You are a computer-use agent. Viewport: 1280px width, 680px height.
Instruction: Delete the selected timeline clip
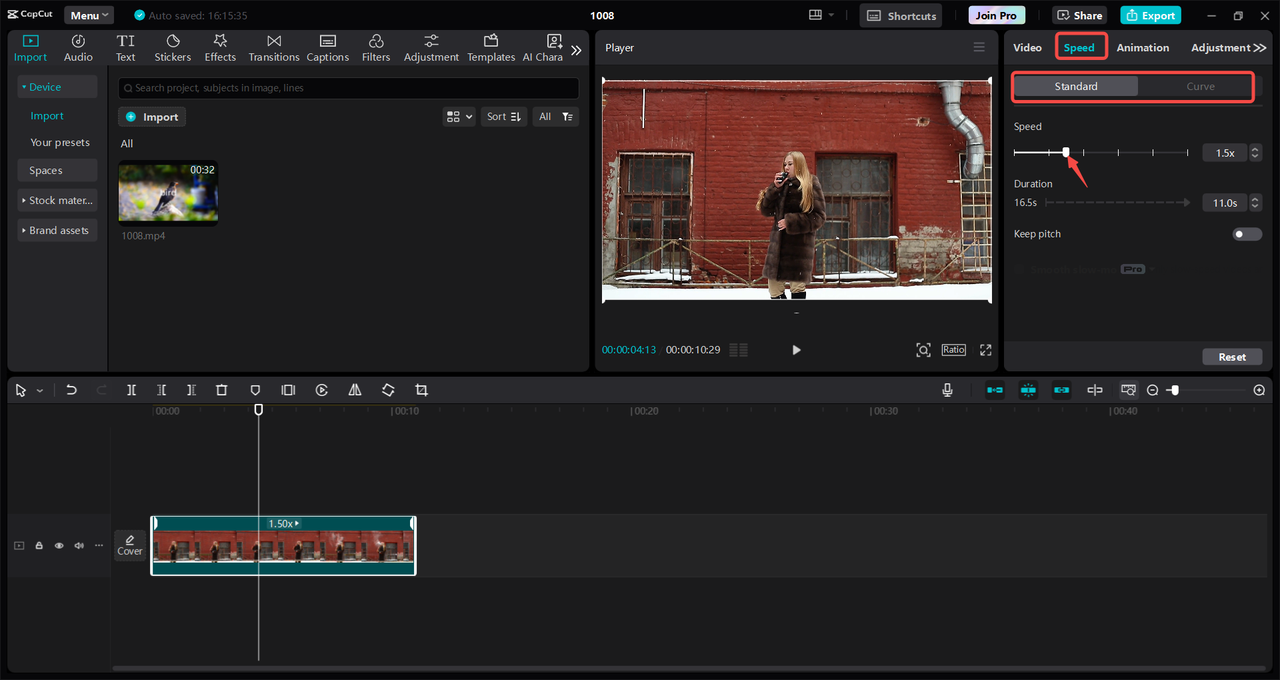(222, 390)
